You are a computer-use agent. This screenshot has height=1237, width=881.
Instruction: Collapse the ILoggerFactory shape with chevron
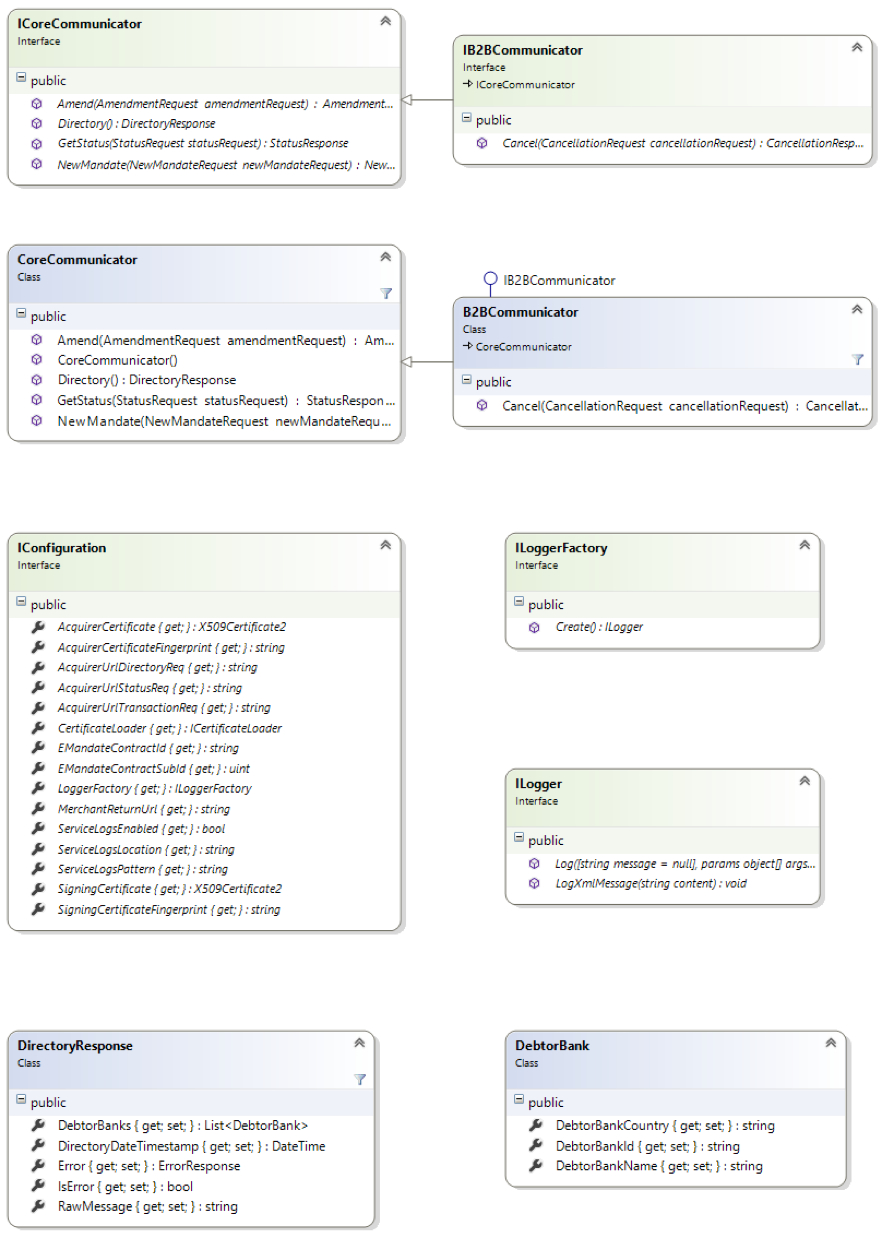pos(804,545)
